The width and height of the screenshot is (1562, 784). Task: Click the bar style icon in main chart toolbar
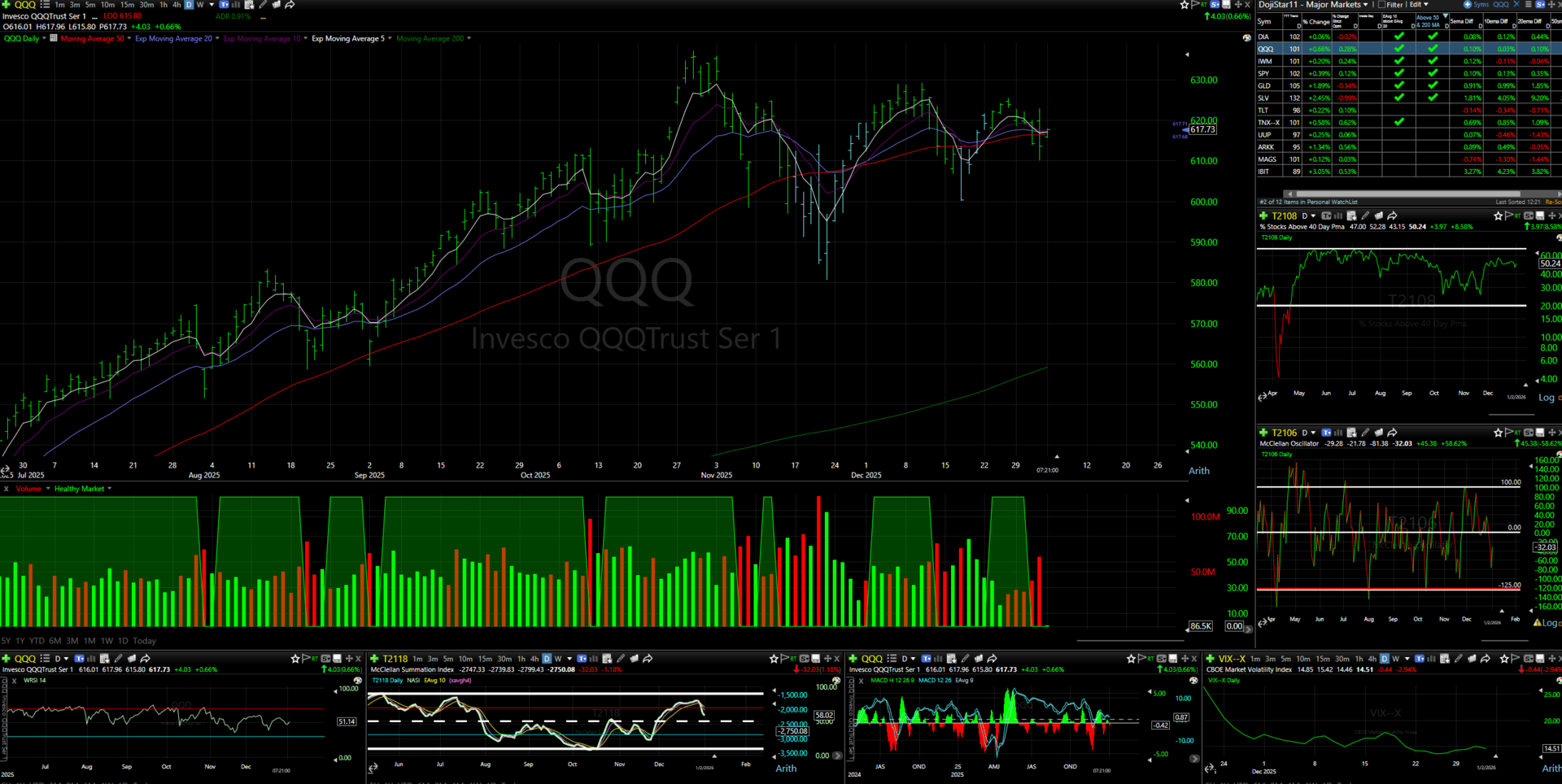(x=236, y=5)
